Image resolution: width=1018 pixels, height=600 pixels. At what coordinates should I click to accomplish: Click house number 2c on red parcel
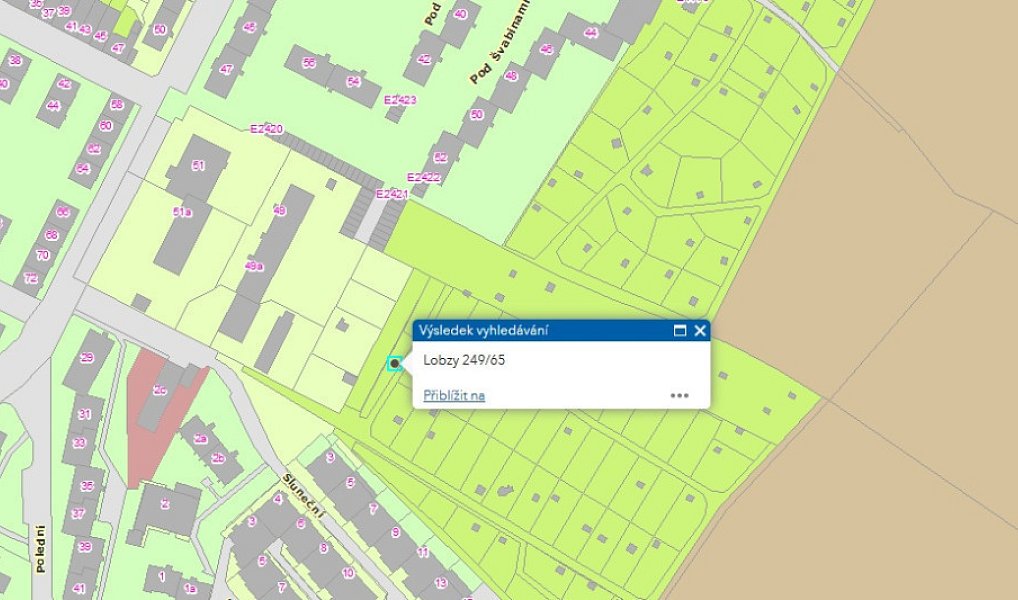point(160,390)
